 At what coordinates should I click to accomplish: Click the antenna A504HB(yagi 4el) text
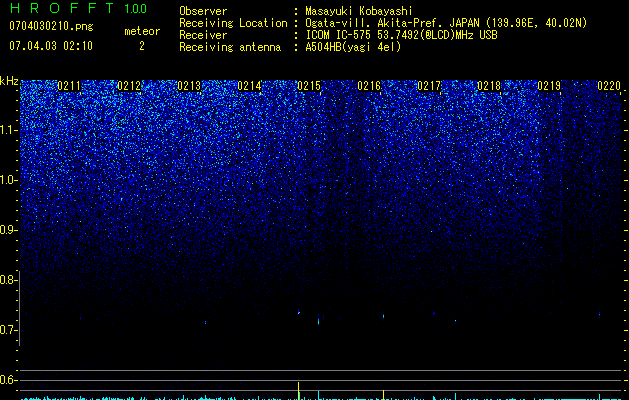pos(353,47)
